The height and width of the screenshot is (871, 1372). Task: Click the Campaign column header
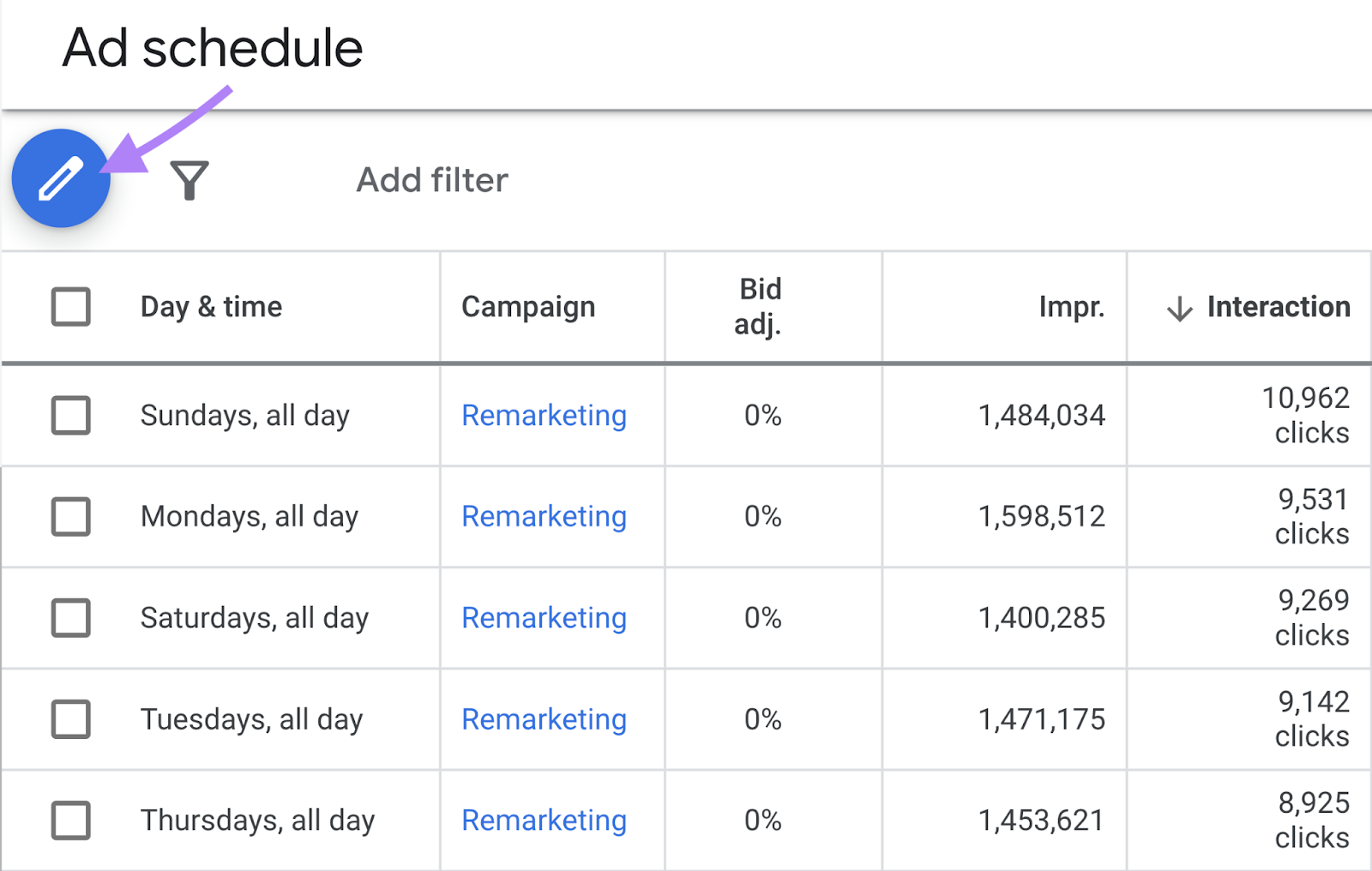click(x=528, y=307)
